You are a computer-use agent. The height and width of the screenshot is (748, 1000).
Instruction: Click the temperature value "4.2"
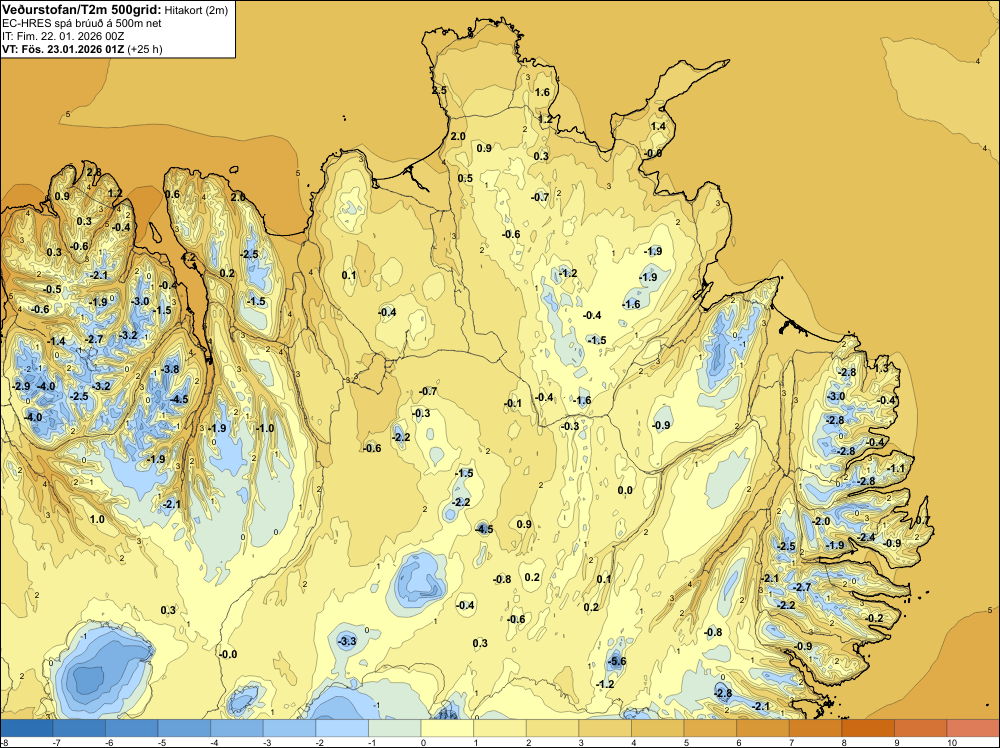point(189,258)
